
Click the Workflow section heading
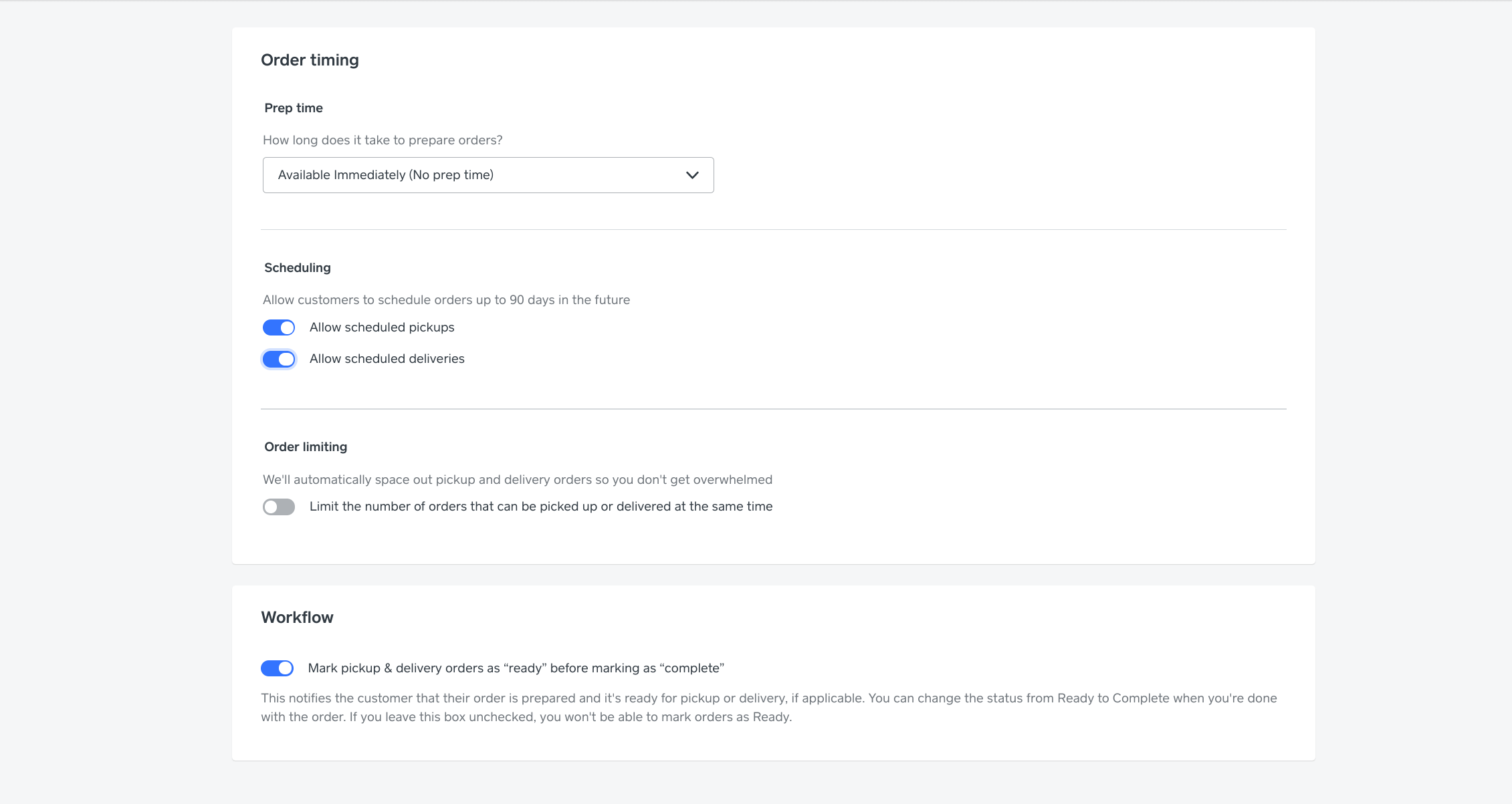[297, 618]
